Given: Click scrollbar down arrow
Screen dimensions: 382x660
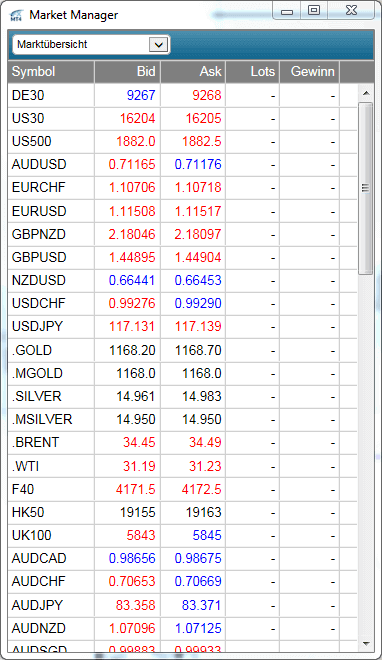Looking at the screenshot, I should [x=366, y=644].
